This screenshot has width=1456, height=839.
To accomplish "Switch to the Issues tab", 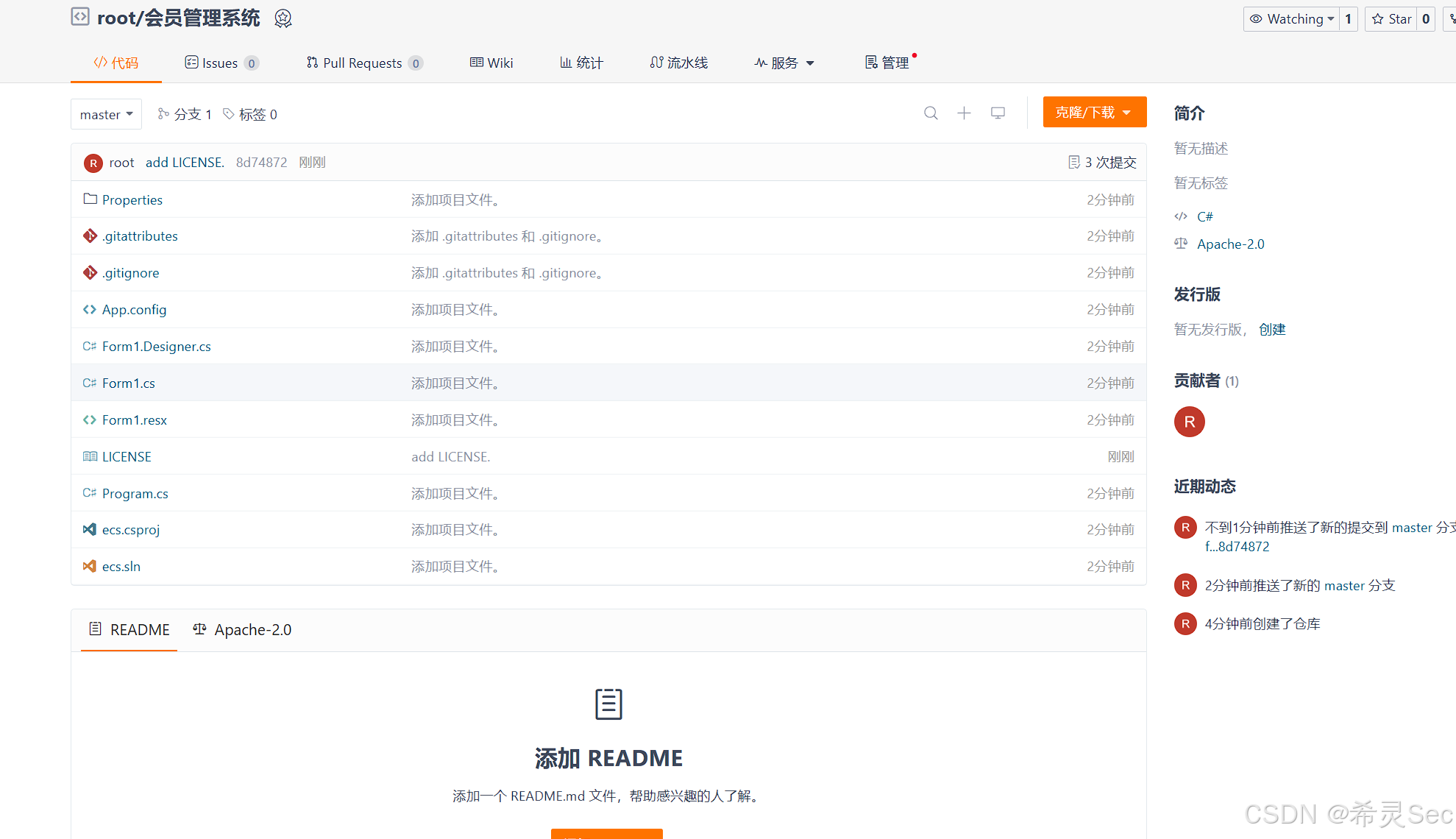I will [x=220, y=63].
